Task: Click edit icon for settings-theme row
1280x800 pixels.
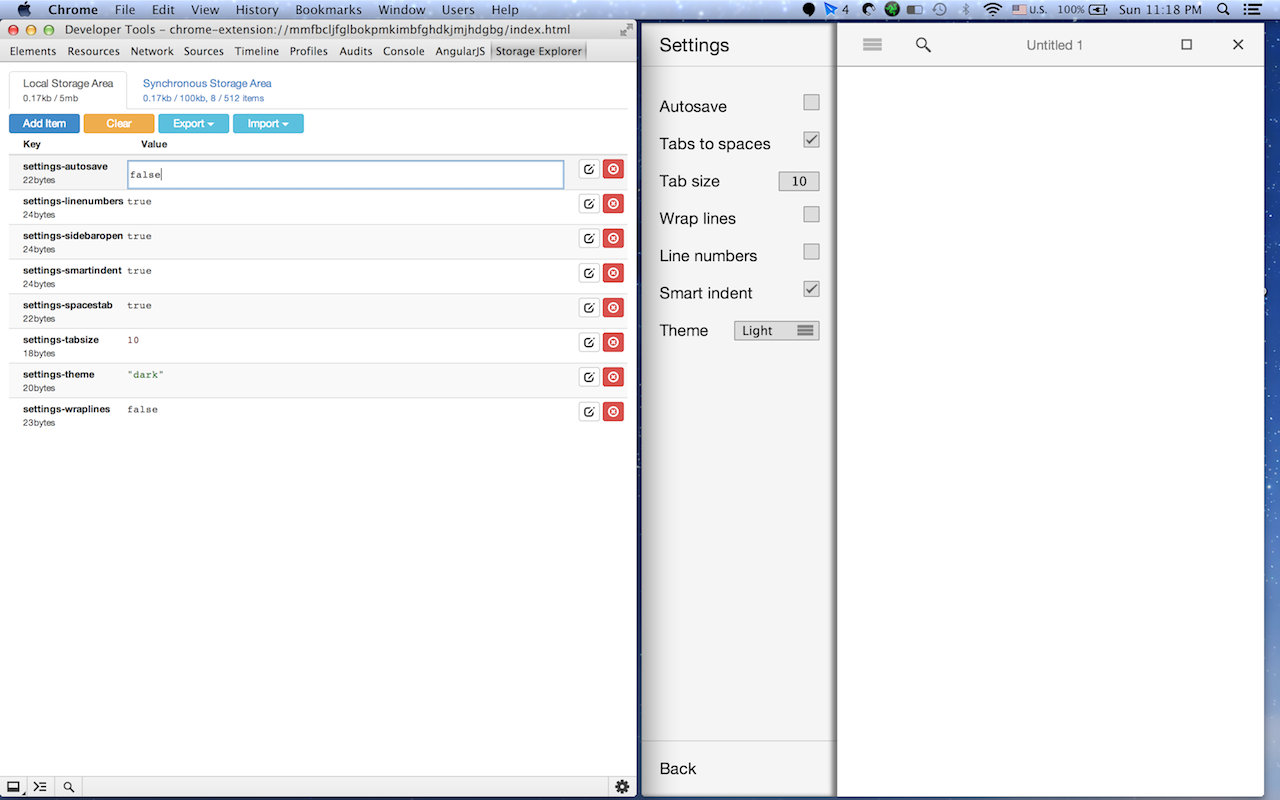Action: point(589,377)
